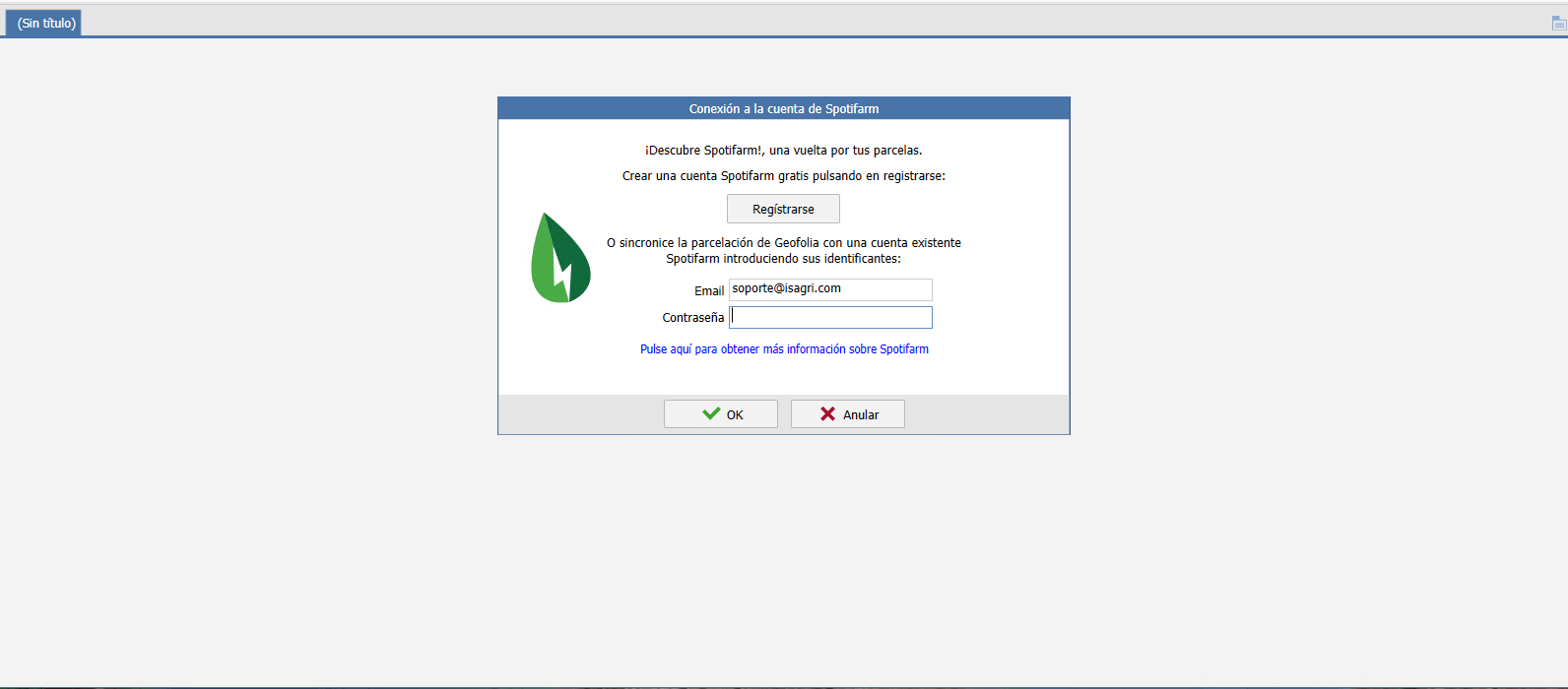The width and height of the screenshot is (1568, 689).
Task: Click the Spotifarm green leaf logo
Action: 560,258
